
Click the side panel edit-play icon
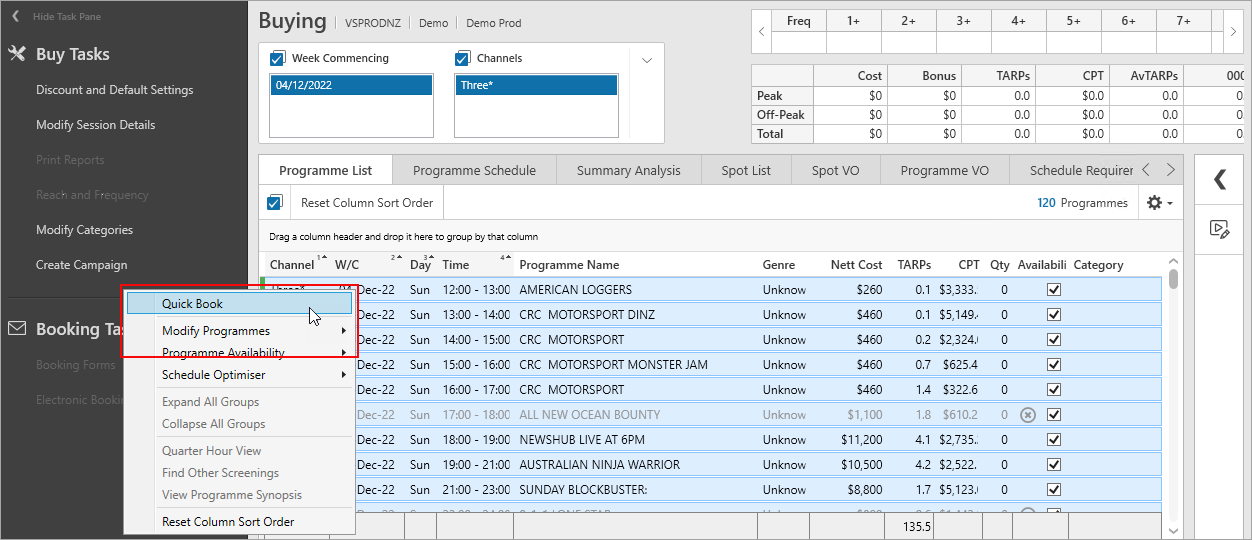1220,229
